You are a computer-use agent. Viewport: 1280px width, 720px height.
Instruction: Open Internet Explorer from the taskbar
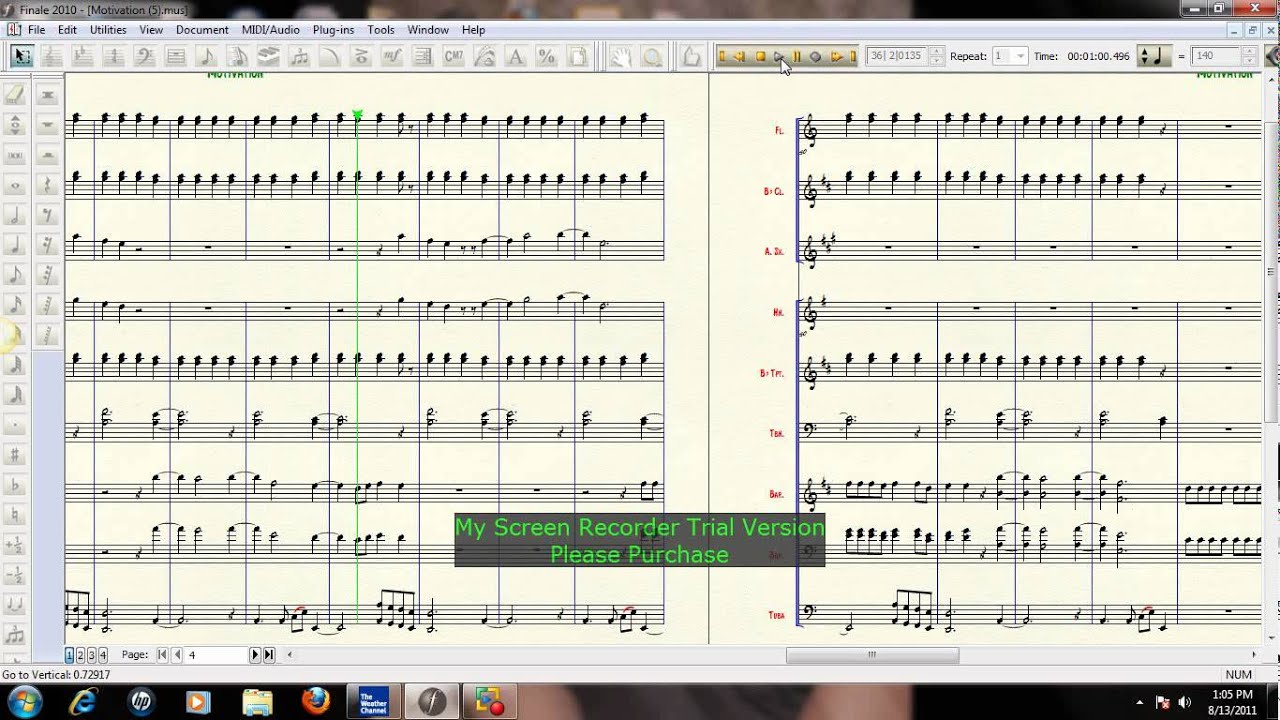coord(83,701)
